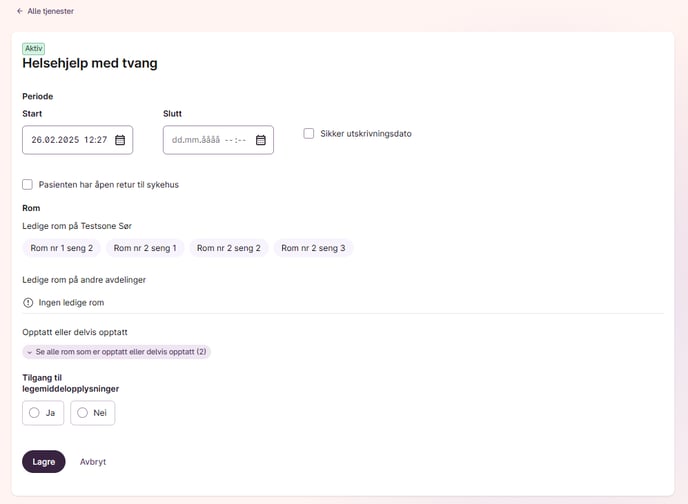Focus the Slutt date-time field
Viewport: 688px width, 504px height.
(x=218, y=140)
